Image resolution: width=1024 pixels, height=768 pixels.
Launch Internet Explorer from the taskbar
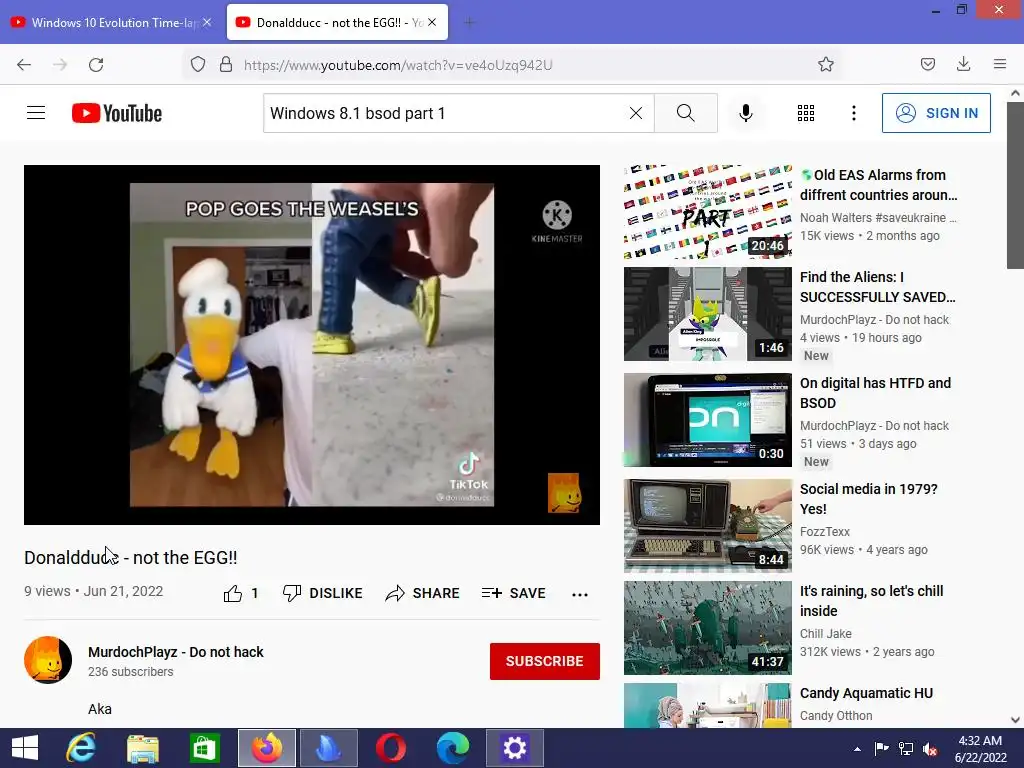[x=81, y=748]
